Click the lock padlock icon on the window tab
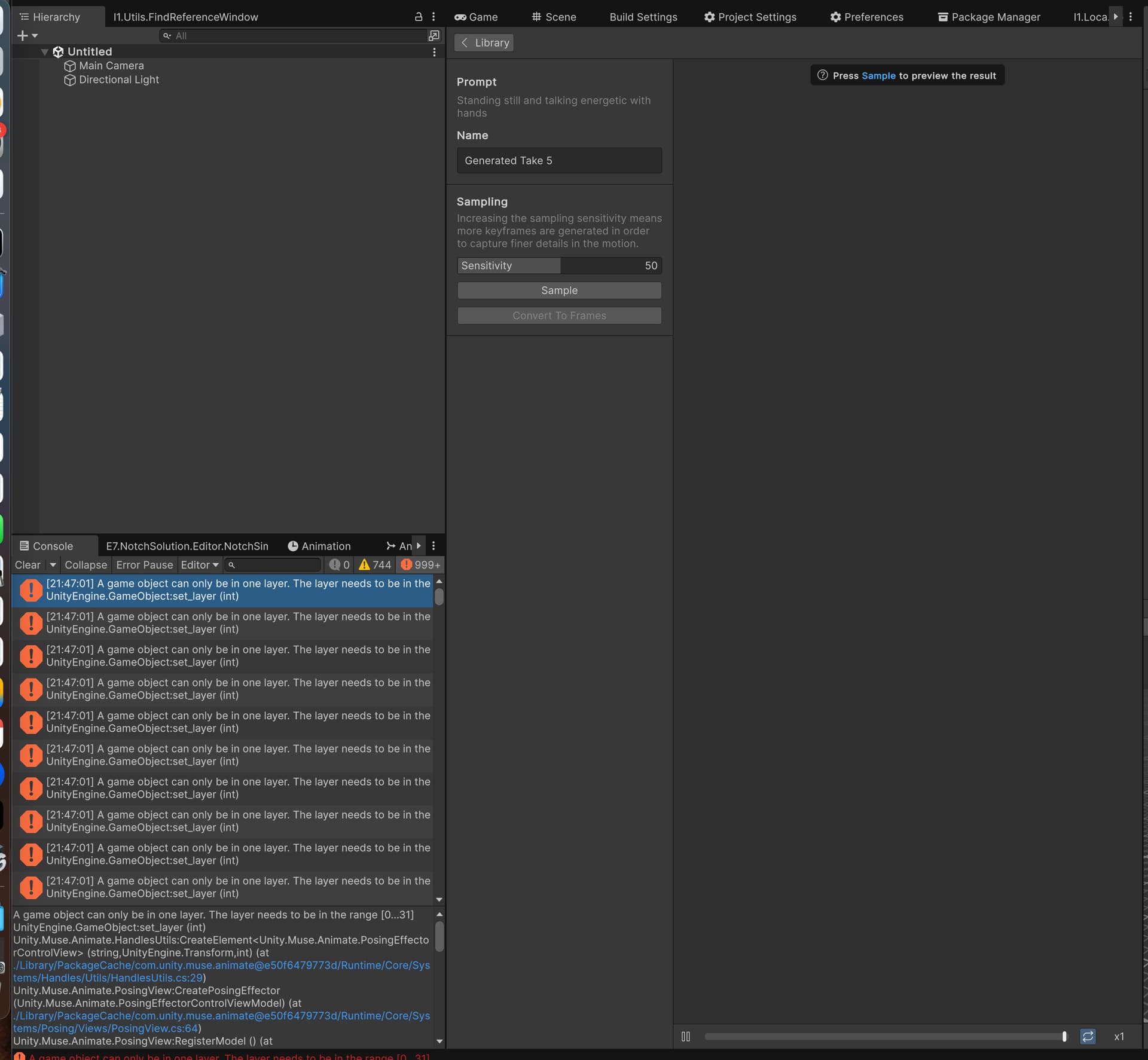The width and height of the screenshot is (1148, 1060). (x=418, y=17)
